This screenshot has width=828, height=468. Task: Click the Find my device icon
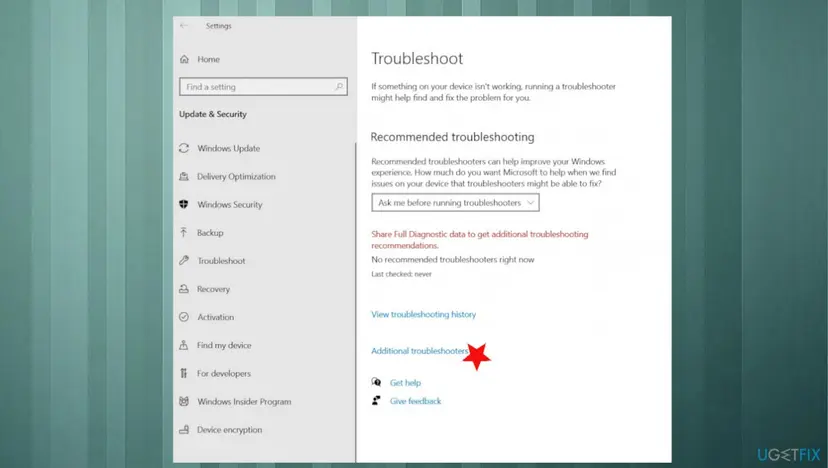point(184,345)
